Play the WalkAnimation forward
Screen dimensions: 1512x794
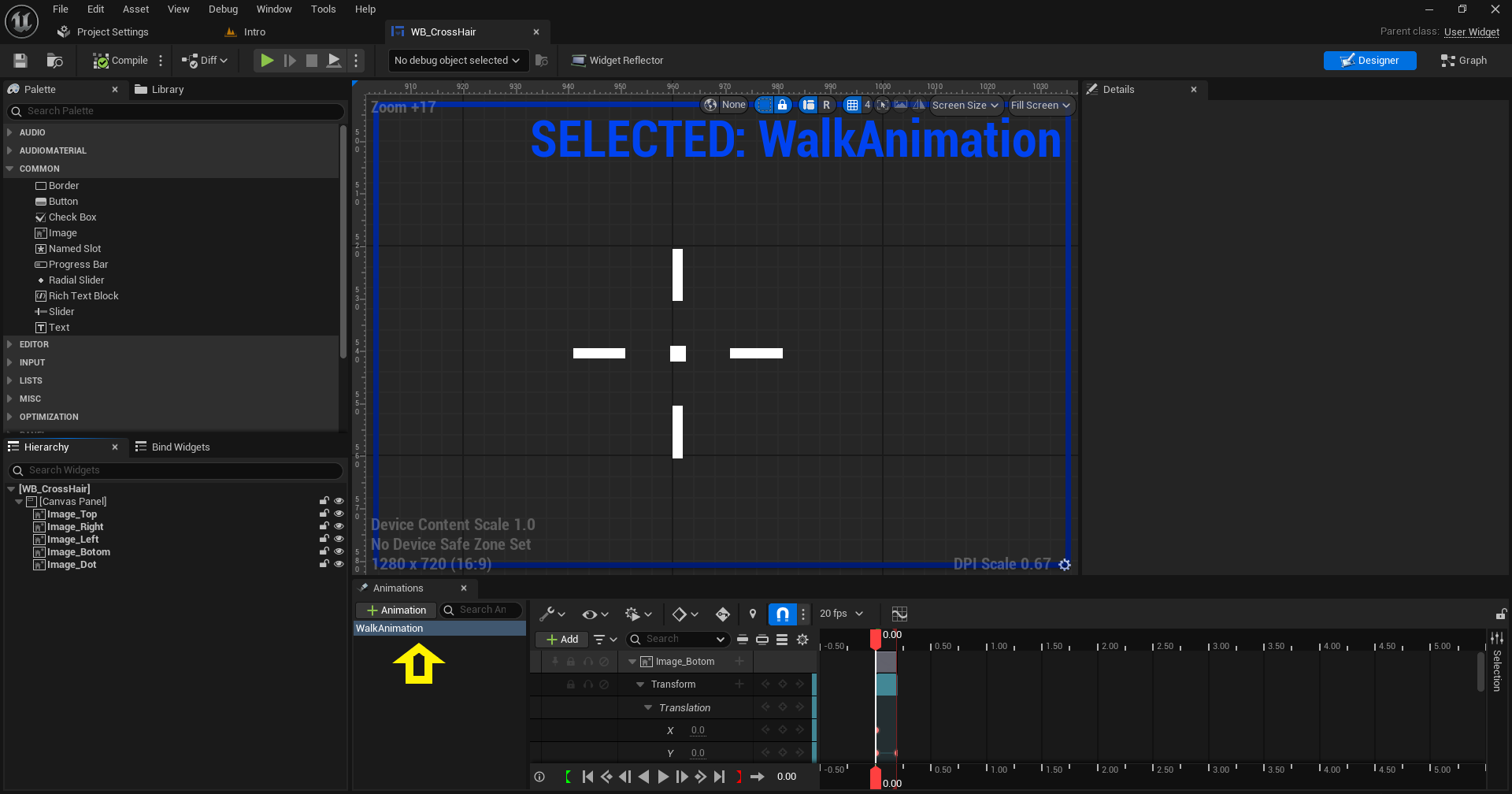pyautogui.click(x=663, y=777)
